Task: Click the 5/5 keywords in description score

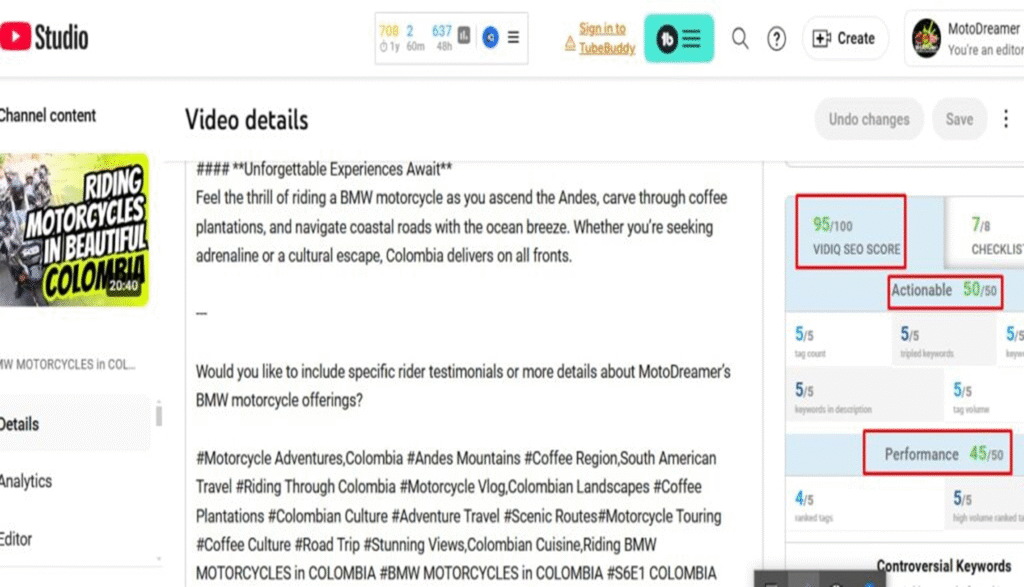Action: click(833, 397)
